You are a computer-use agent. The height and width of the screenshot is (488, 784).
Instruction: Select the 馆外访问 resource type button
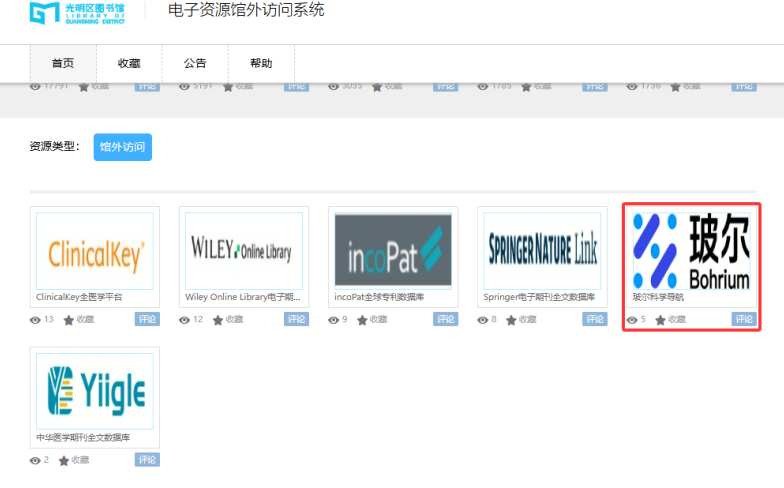click(x=122, y=147)
